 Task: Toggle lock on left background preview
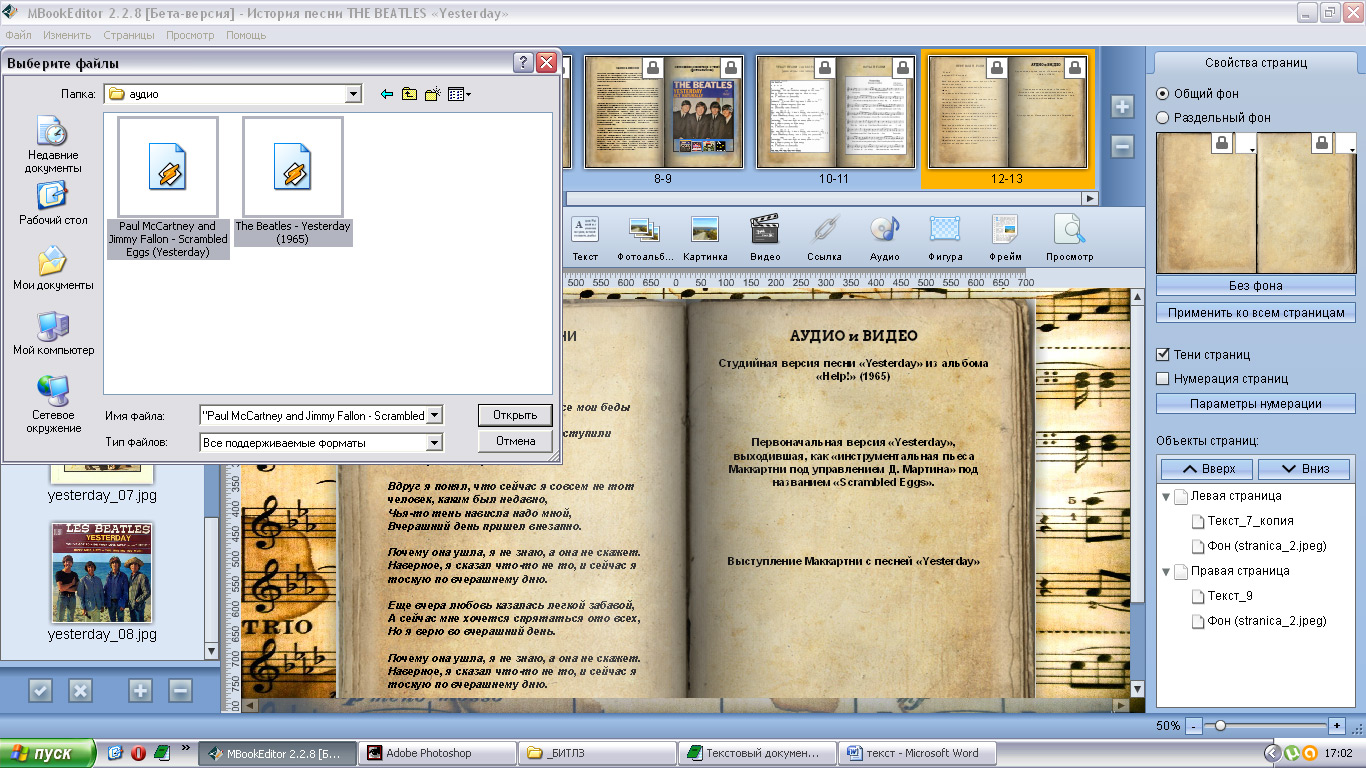tap(1222, 144)
